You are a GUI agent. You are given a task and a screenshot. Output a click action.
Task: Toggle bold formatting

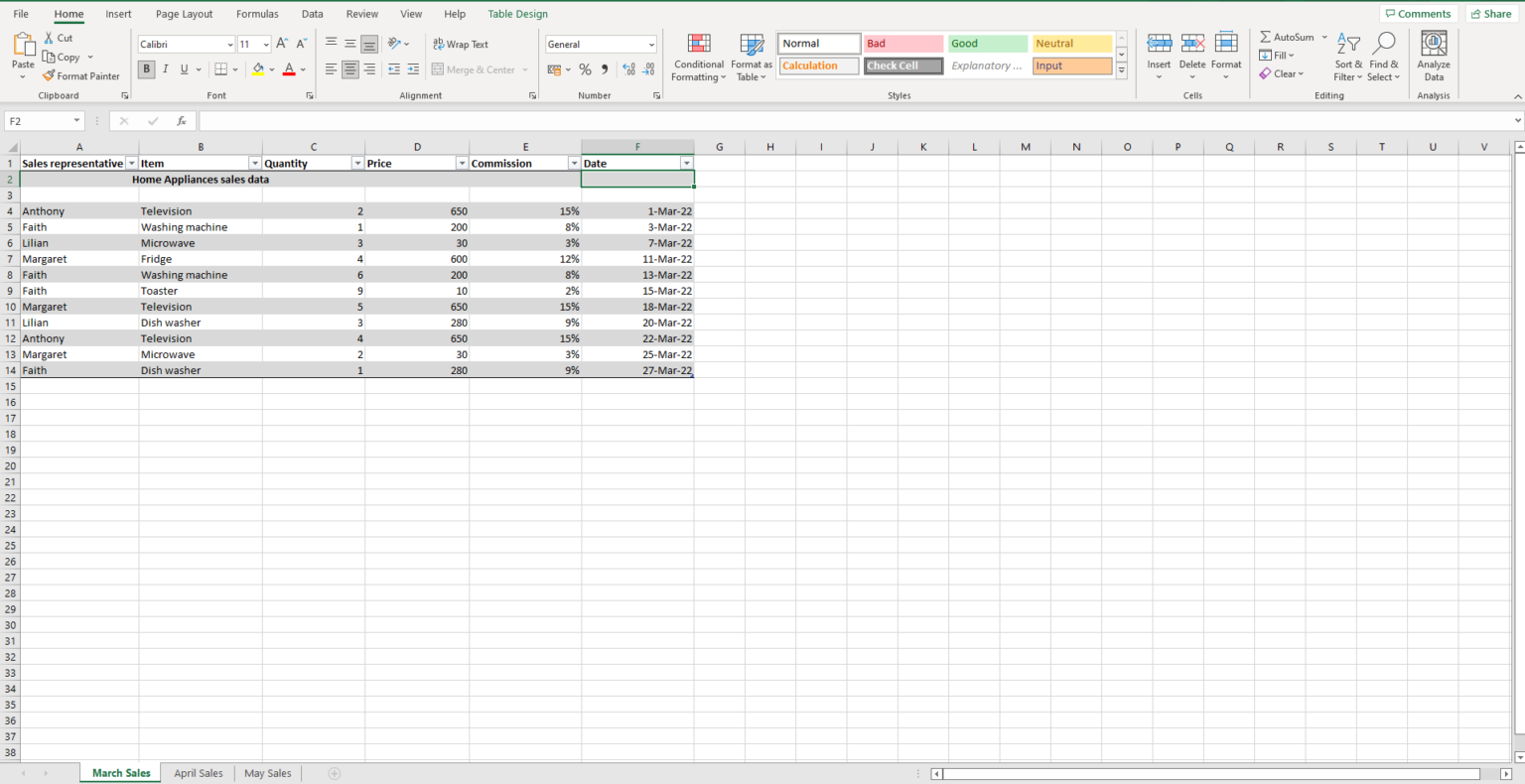point(147,69)
